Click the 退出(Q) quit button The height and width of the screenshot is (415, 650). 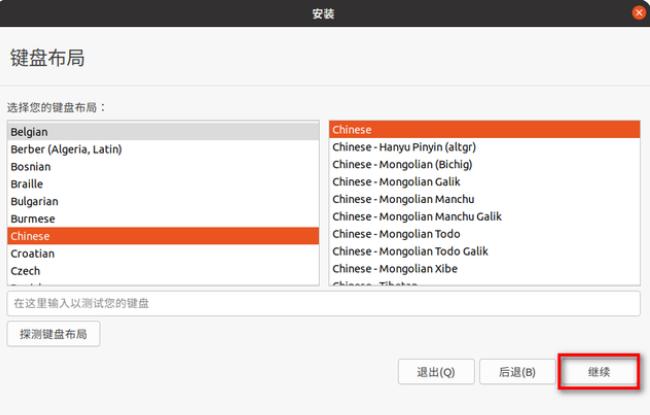point(436,372)
